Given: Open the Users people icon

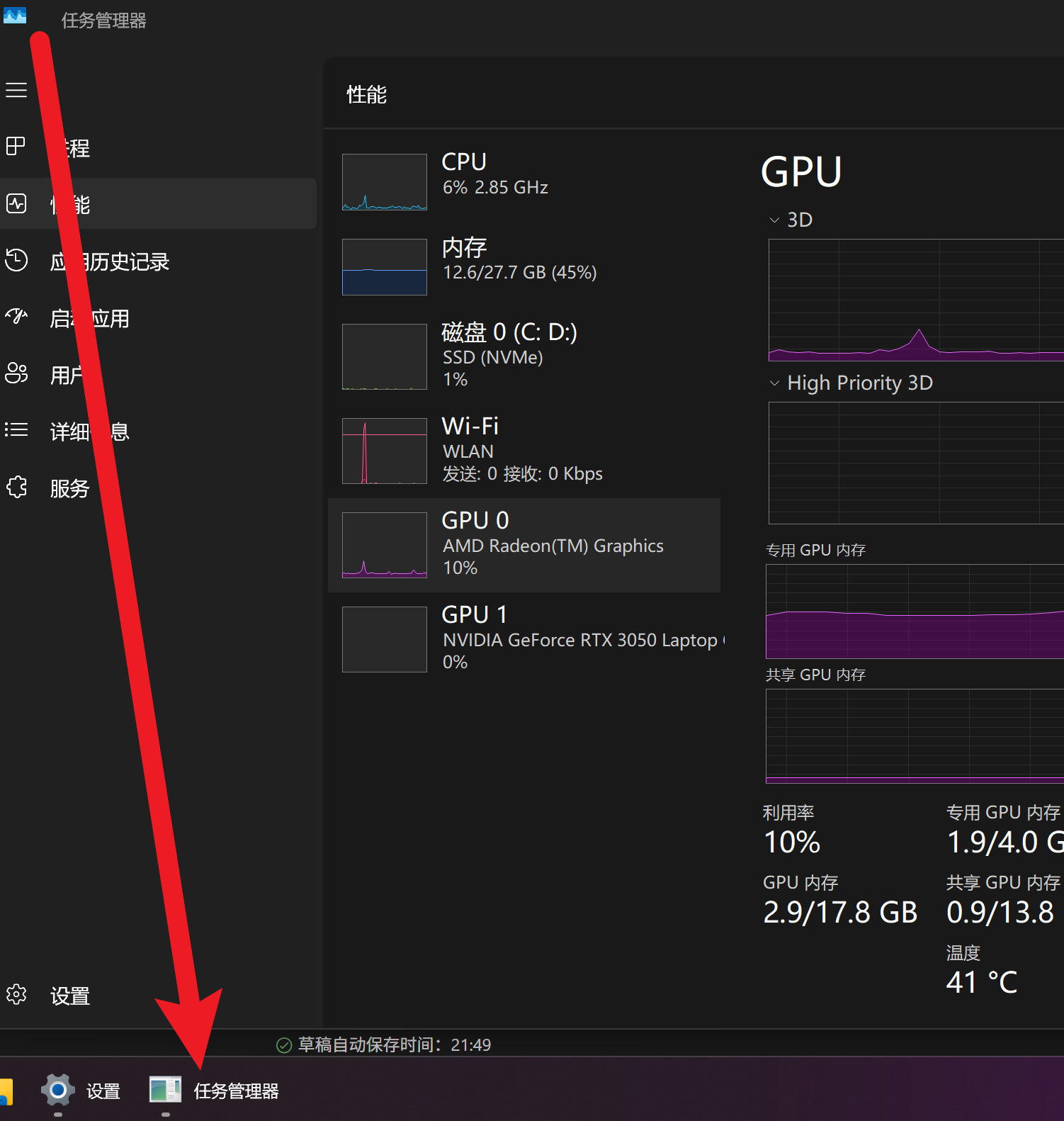Looking at the screenshot, I should point(16,373).
